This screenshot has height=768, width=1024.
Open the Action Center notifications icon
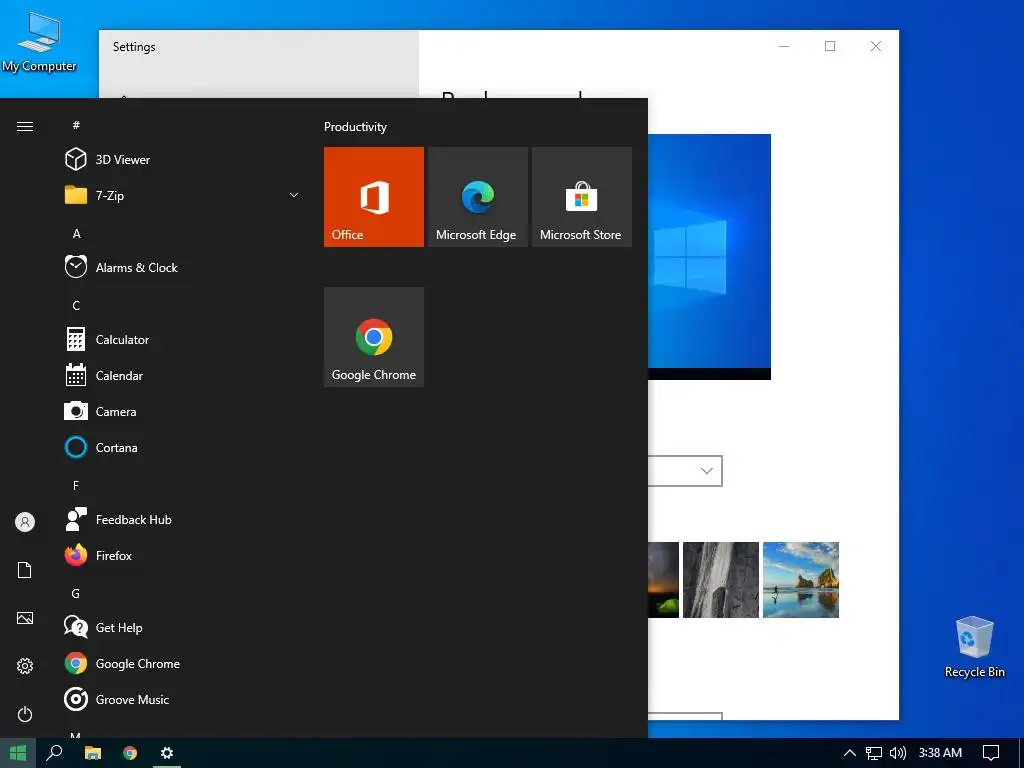991,753
